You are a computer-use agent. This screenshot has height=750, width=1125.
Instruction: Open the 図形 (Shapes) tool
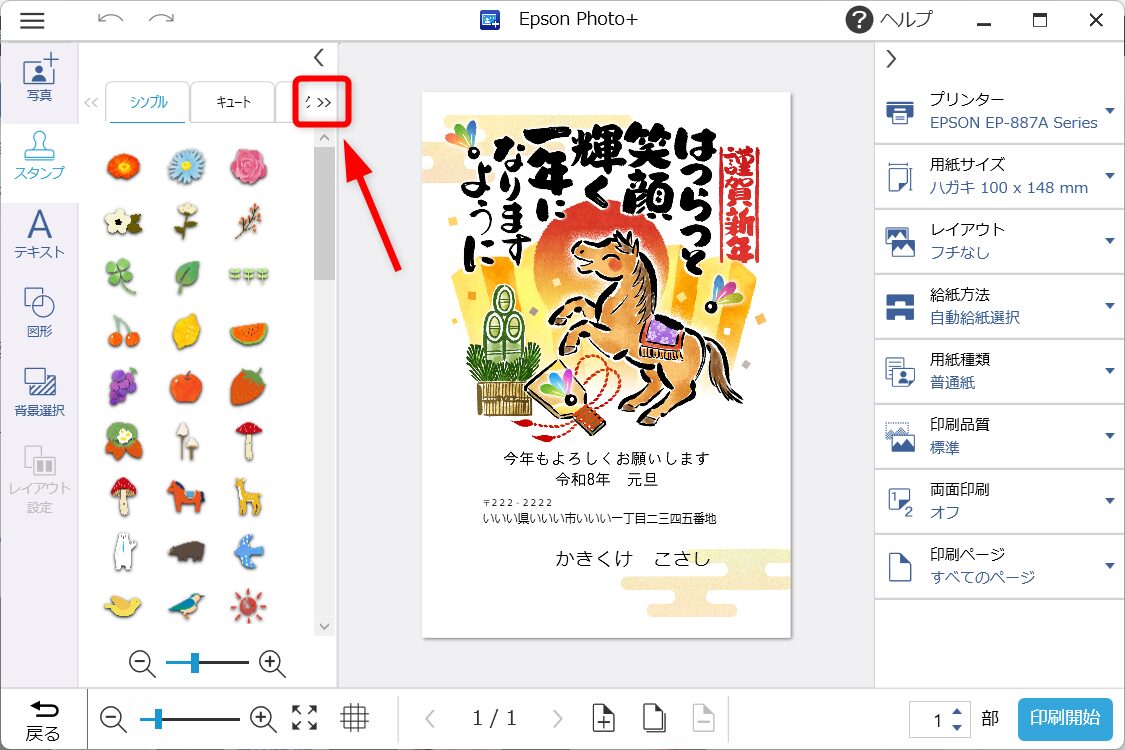click(39, 311)
